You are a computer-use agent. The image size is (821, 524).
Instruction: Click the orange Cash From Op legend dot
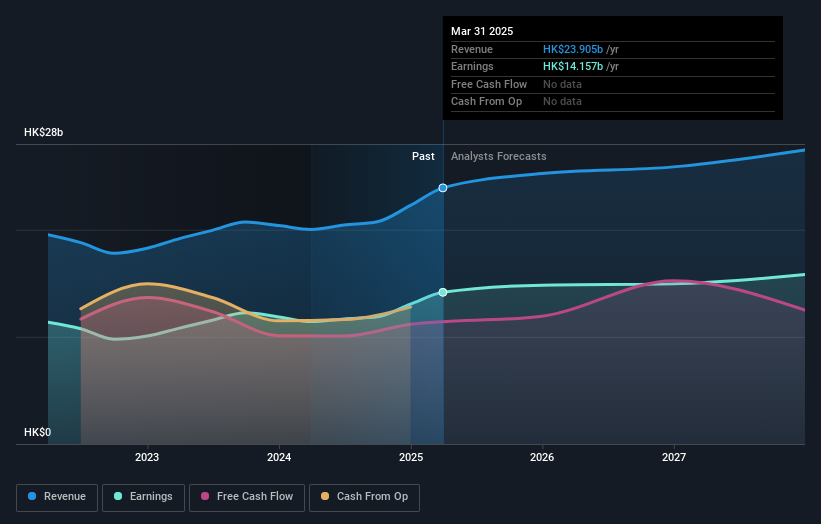pyautogui.click(x=325, y=496)
